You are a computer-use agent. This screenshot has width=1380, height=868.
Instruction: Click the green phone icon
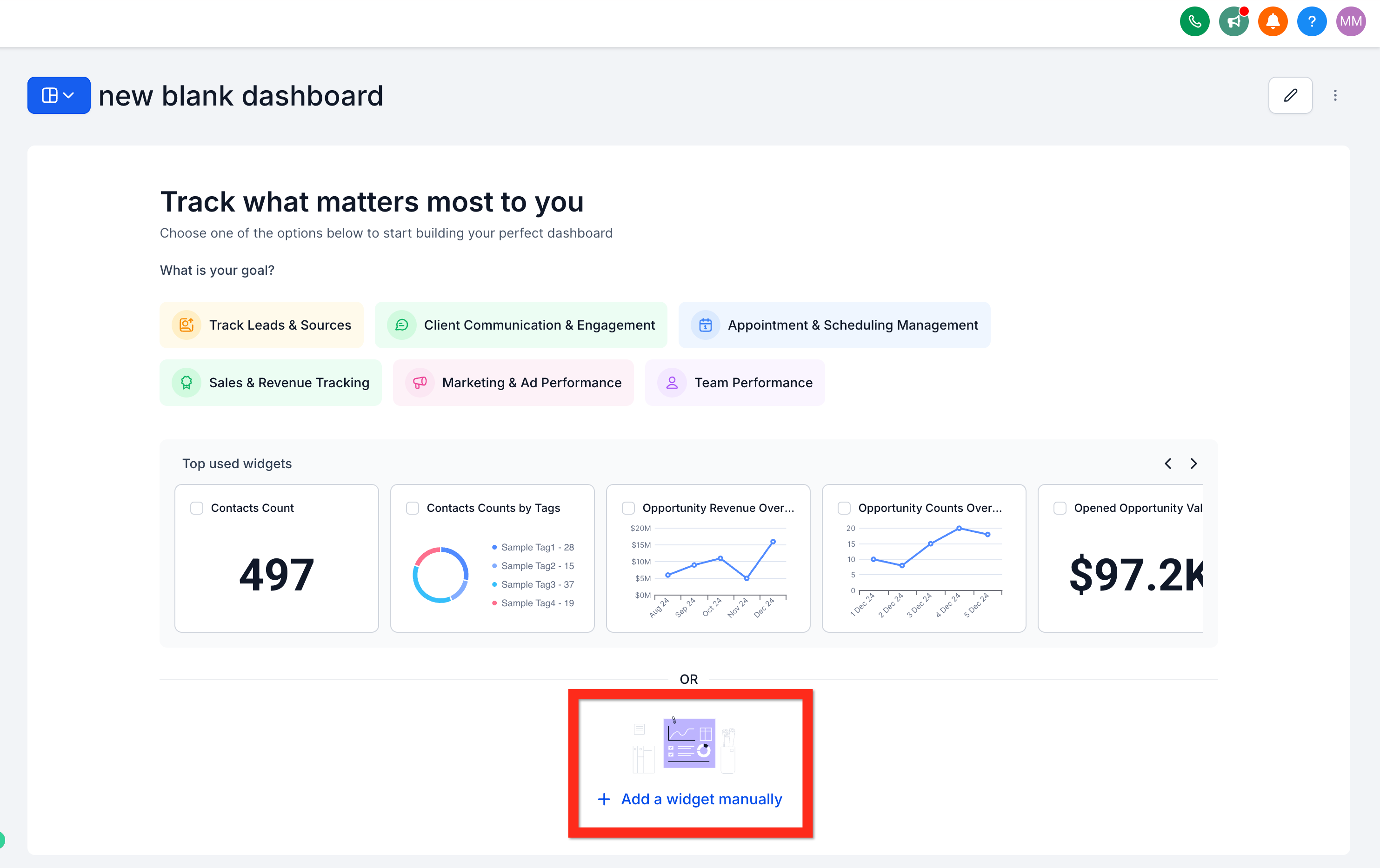[x=1194, y=21]
